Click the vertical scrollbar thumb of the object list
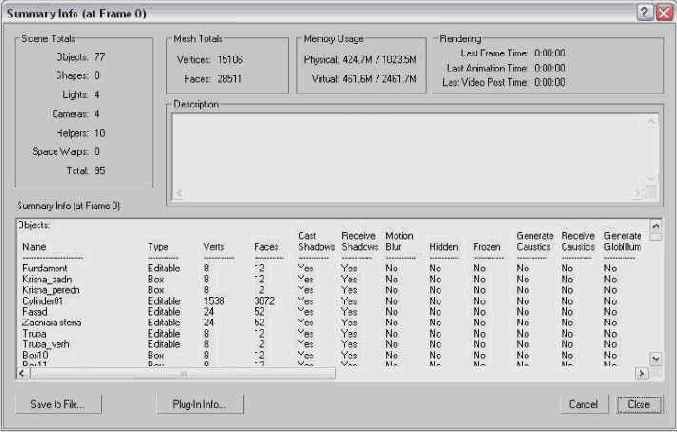The height and width of the screenshot is (432, 677). 656,236
